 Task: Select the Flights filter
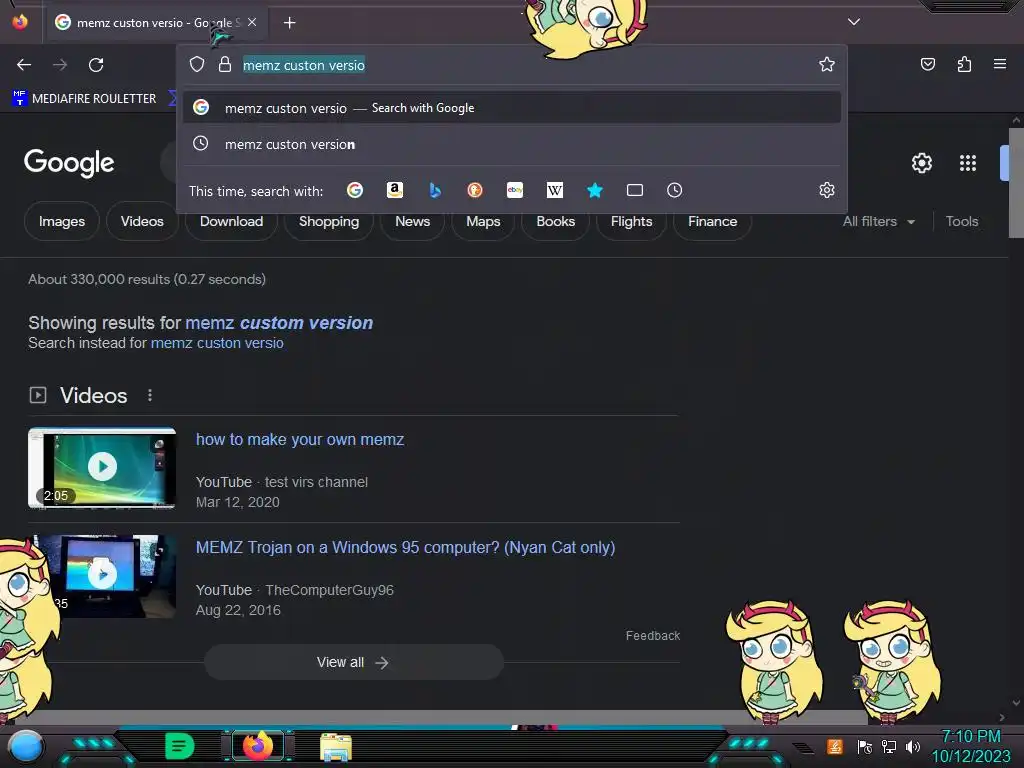click(x=631, y=221)
